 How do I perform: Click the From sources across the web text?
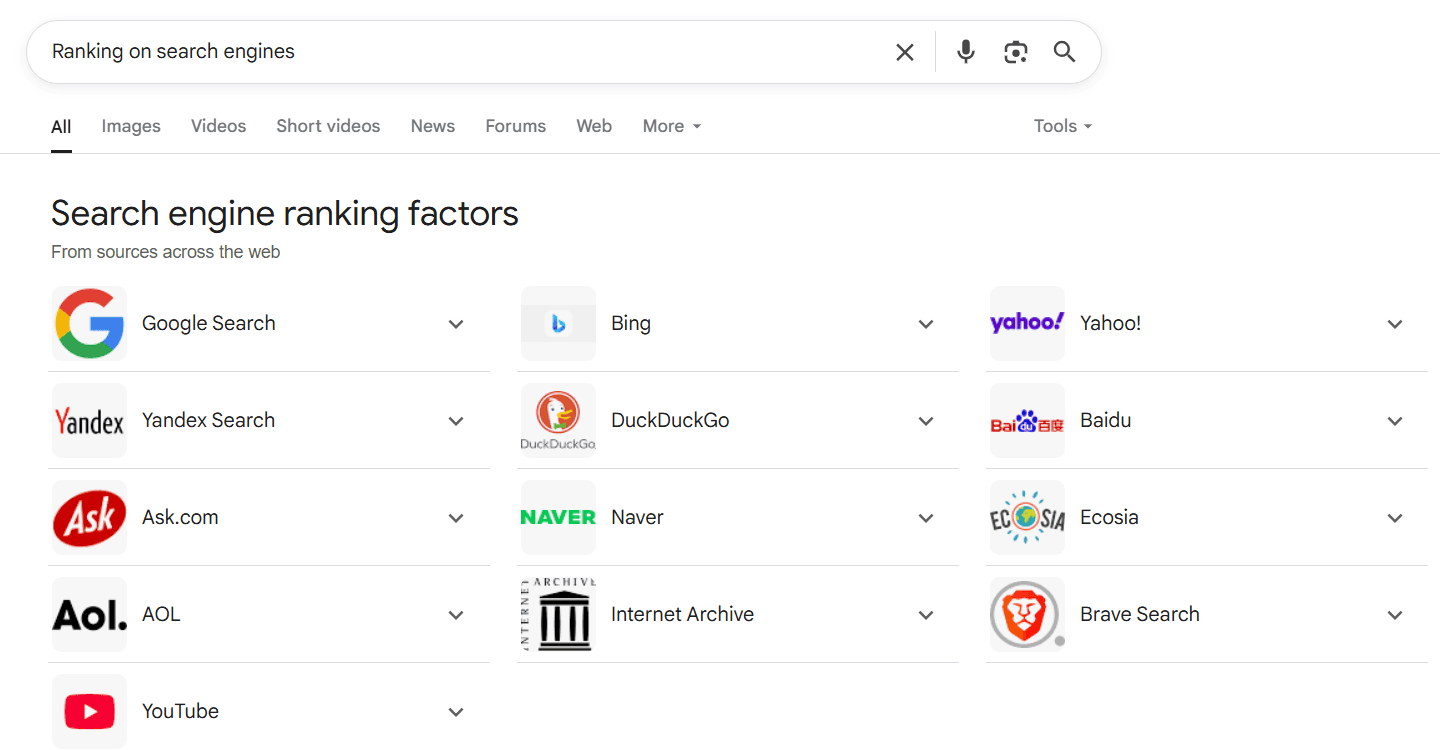click(166, 252)
